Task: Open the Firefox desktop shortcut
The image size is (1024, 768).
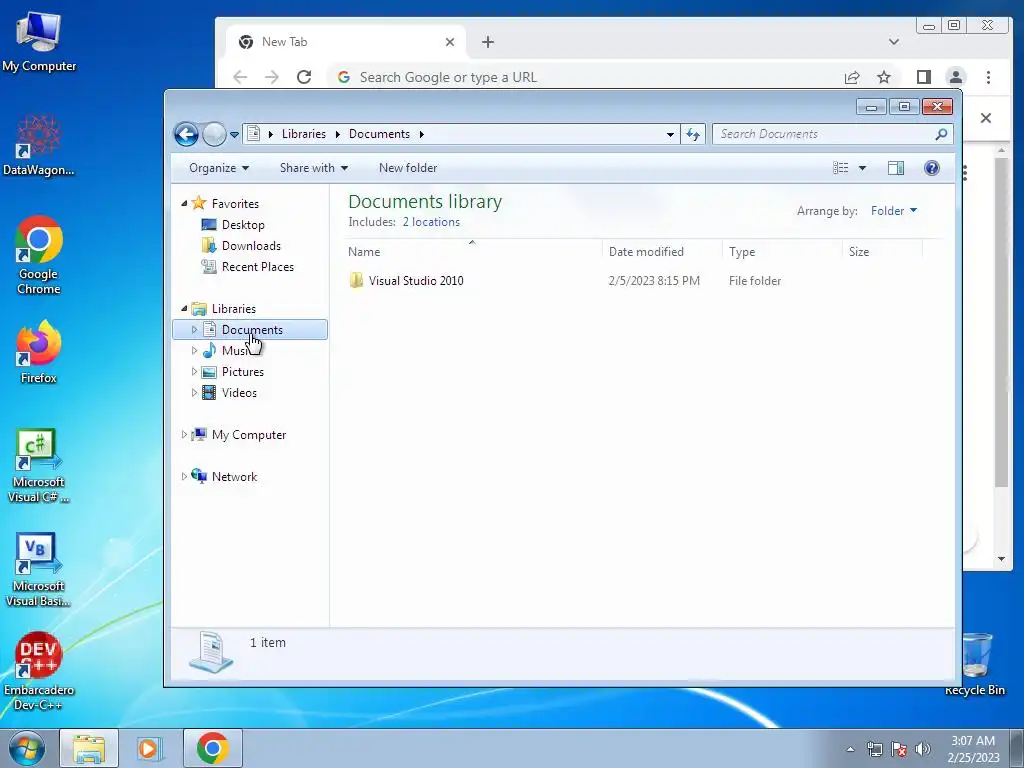Action: (39, 352)
